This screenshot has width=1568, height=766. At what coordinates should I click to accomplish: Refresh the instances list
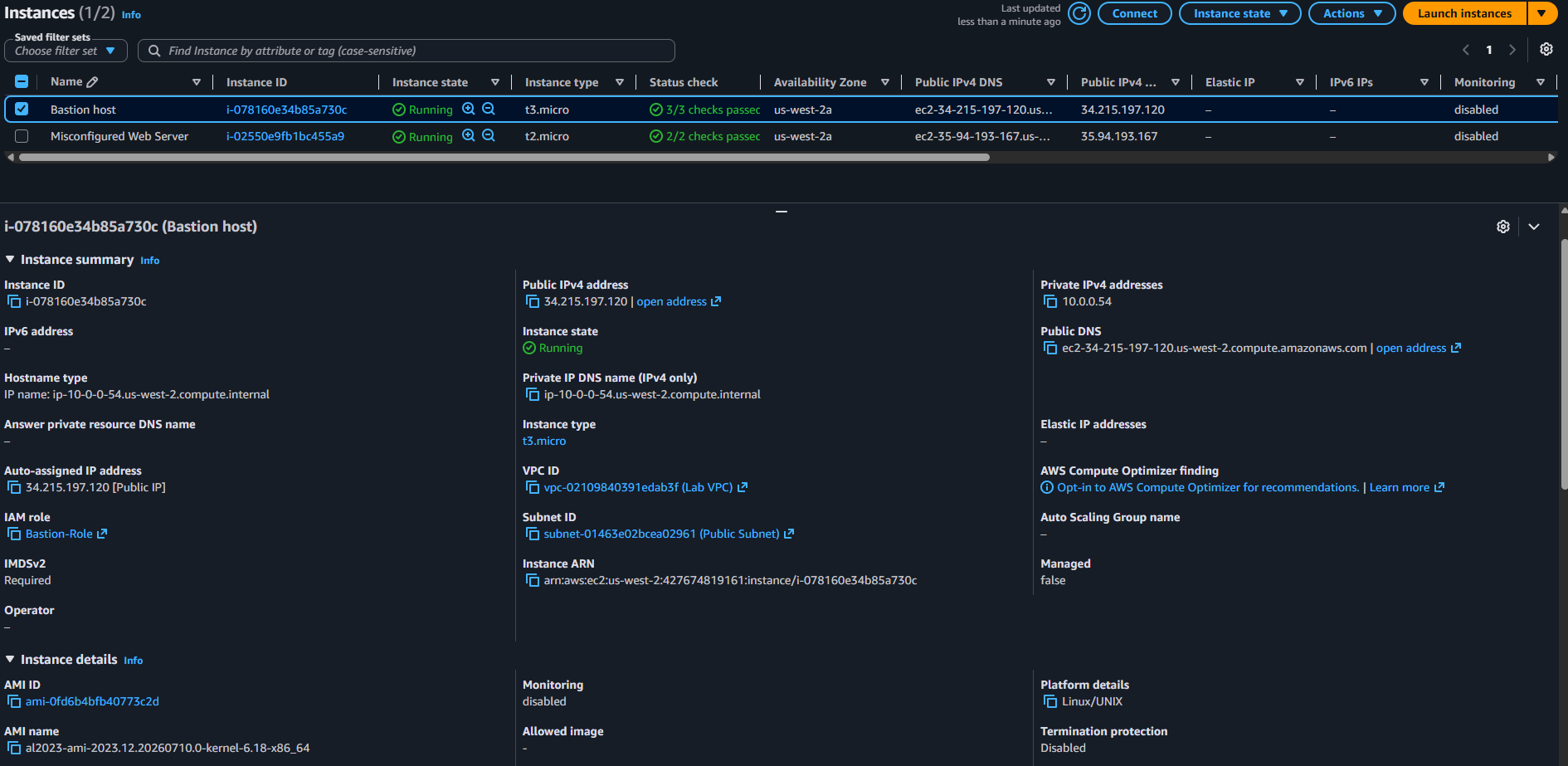pos(1079,13)
